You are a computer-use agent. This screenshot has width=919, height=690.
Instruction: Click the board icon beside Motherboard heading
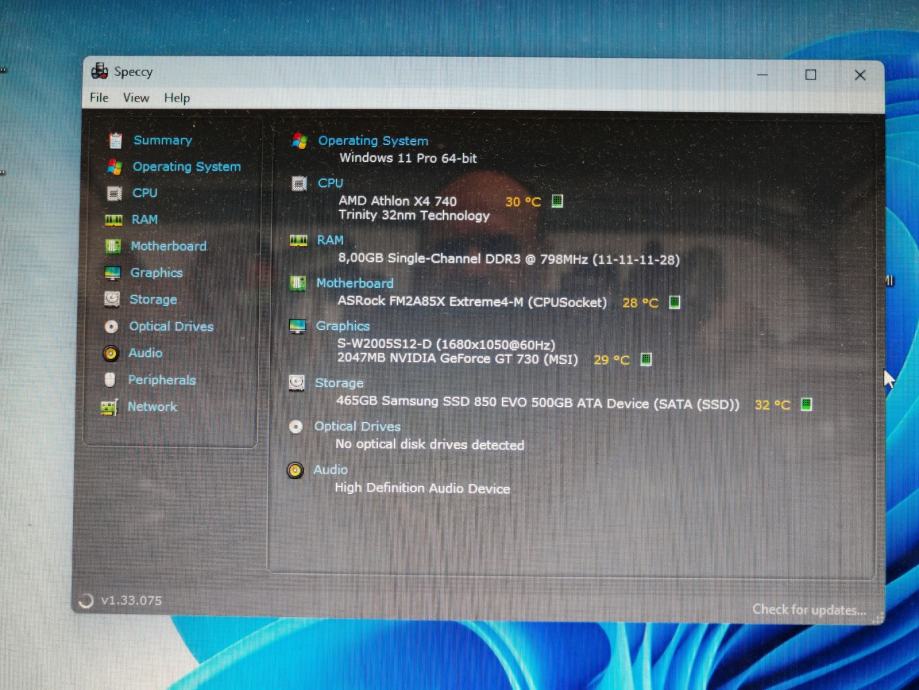point(298,283)
